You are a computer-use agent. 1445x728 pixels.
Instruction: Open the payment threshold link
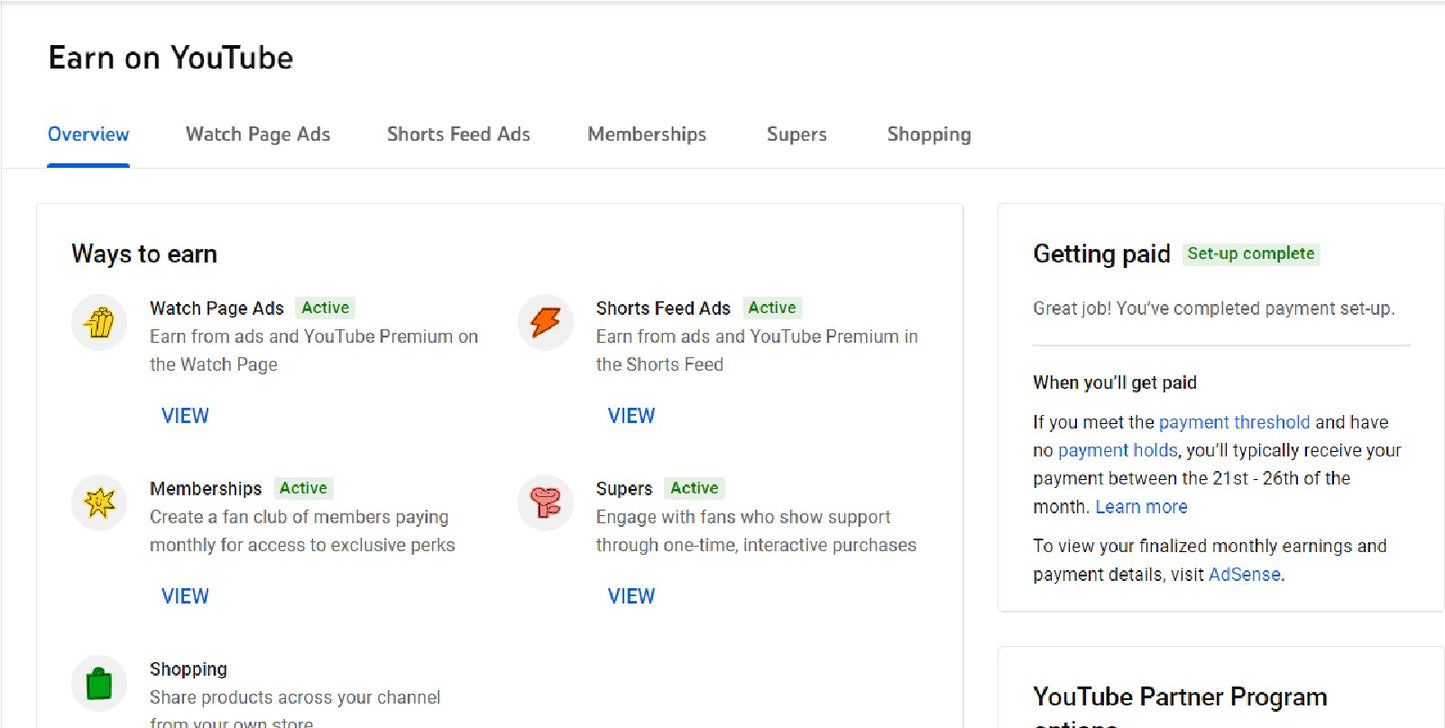1234,421
